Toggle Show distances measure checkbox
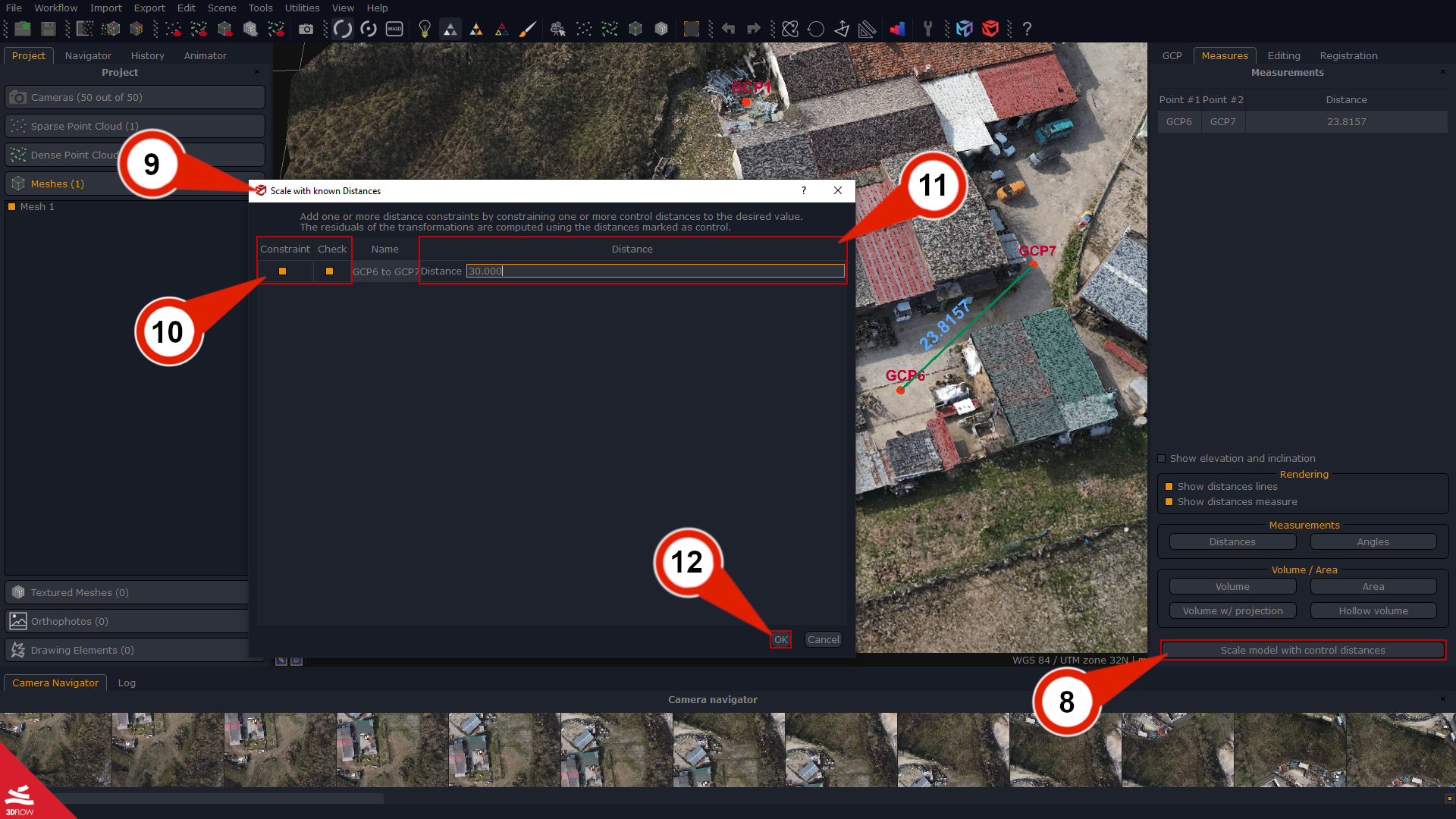The image size is (1456, 819). coord(1169,502)
